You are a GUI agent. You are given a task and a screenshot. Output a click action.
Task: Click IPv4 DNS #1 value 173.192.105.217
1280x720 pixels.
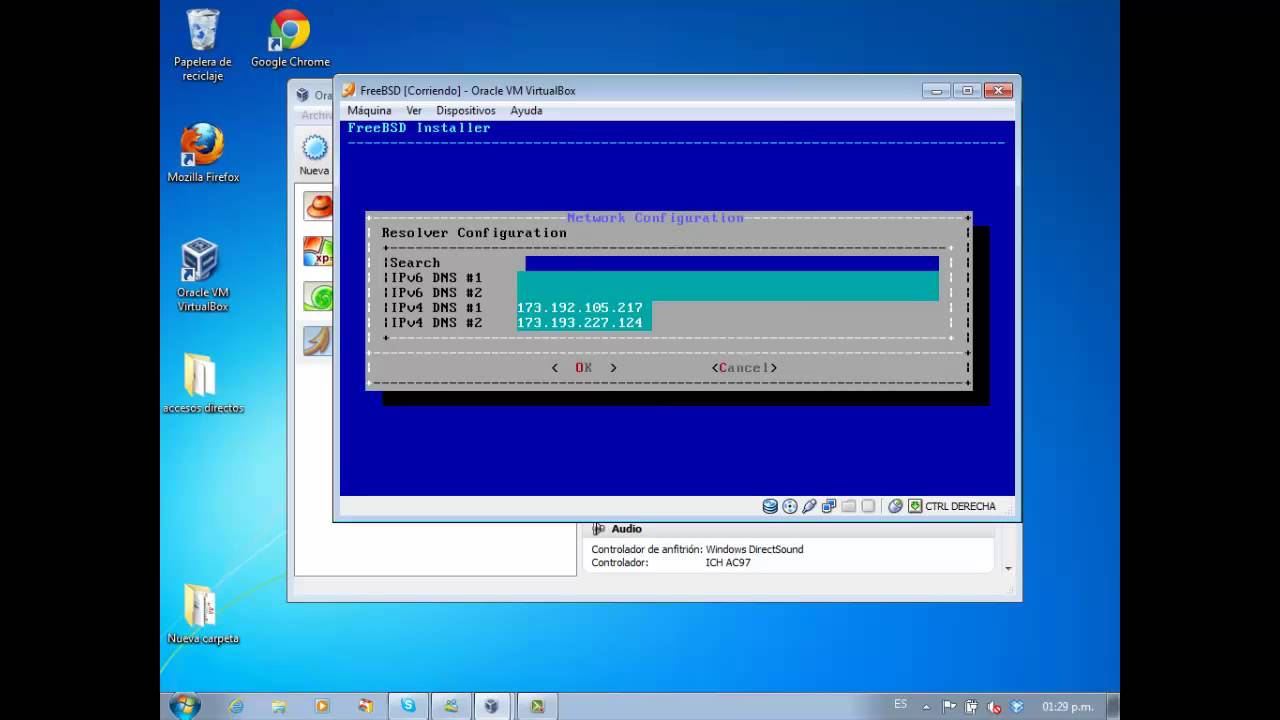click(x=580, y=308)
